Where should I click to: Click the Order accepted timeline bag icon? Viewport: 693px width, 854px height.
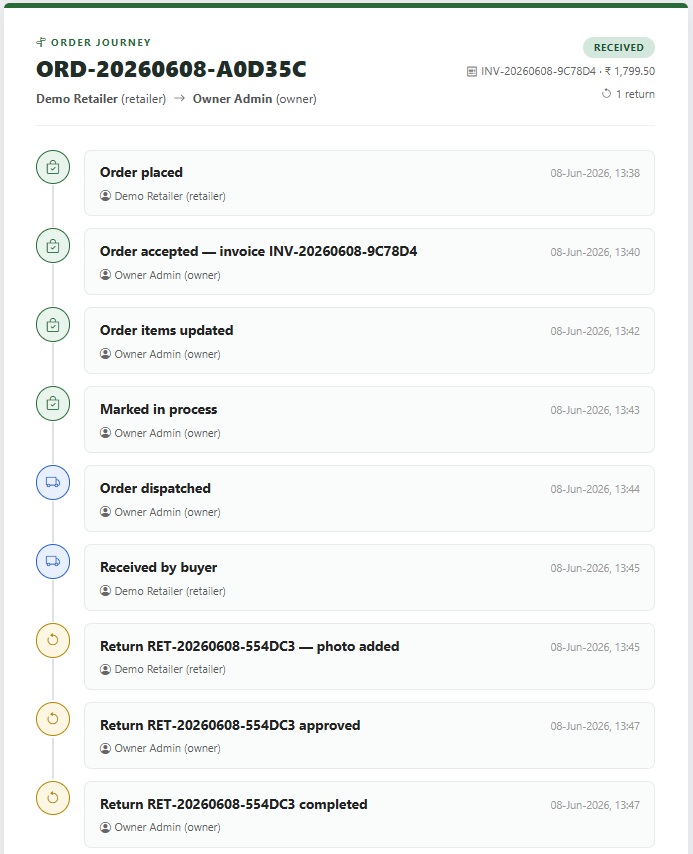[x=53, y=246]
